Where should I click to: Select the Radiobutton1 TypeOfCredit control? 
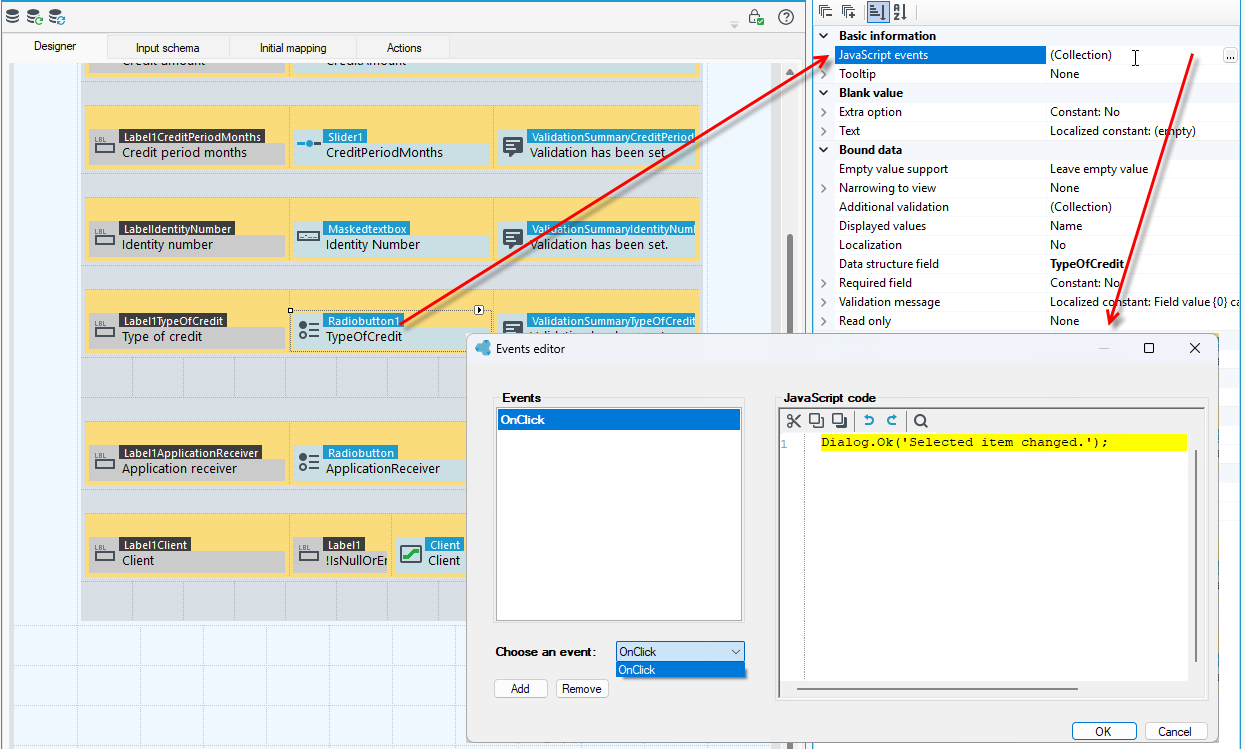tap(391, 329)
